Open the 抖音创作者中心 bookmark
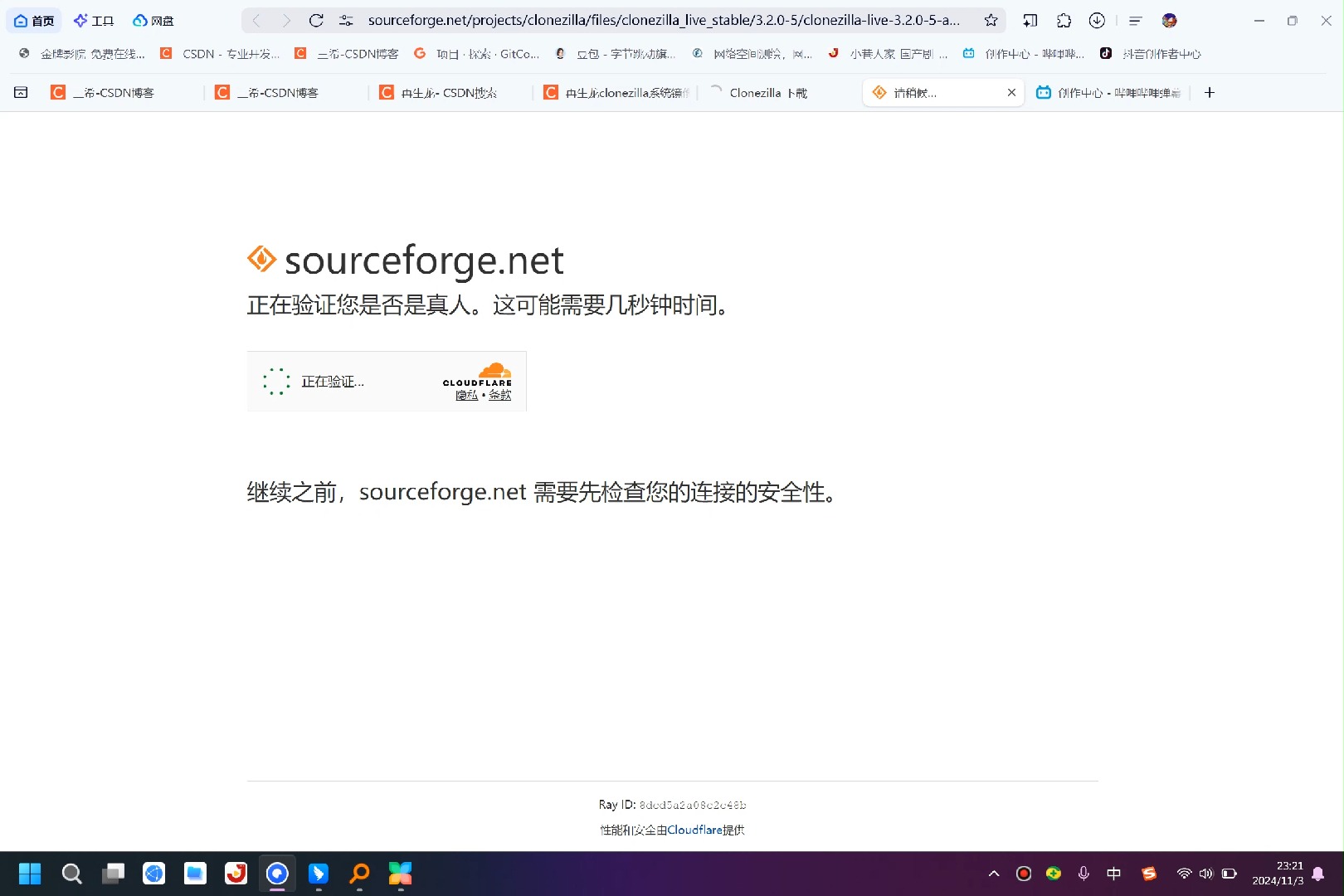 [1151, 54]
